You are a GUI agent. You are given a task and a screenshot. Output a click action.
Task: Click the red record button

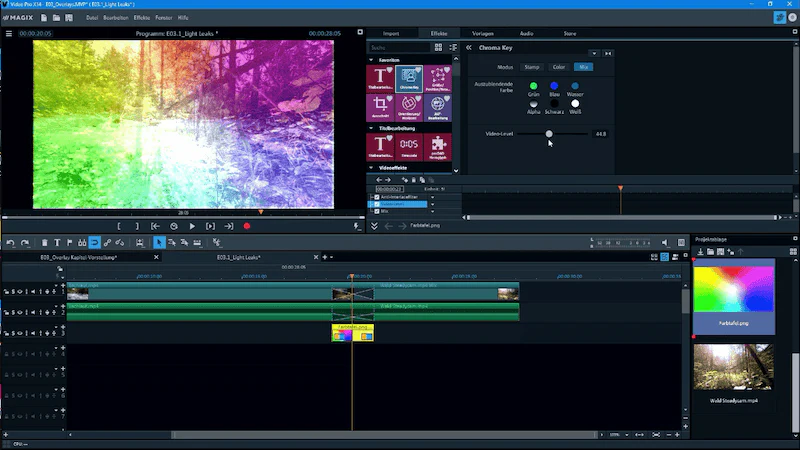(x=247, y=227)
